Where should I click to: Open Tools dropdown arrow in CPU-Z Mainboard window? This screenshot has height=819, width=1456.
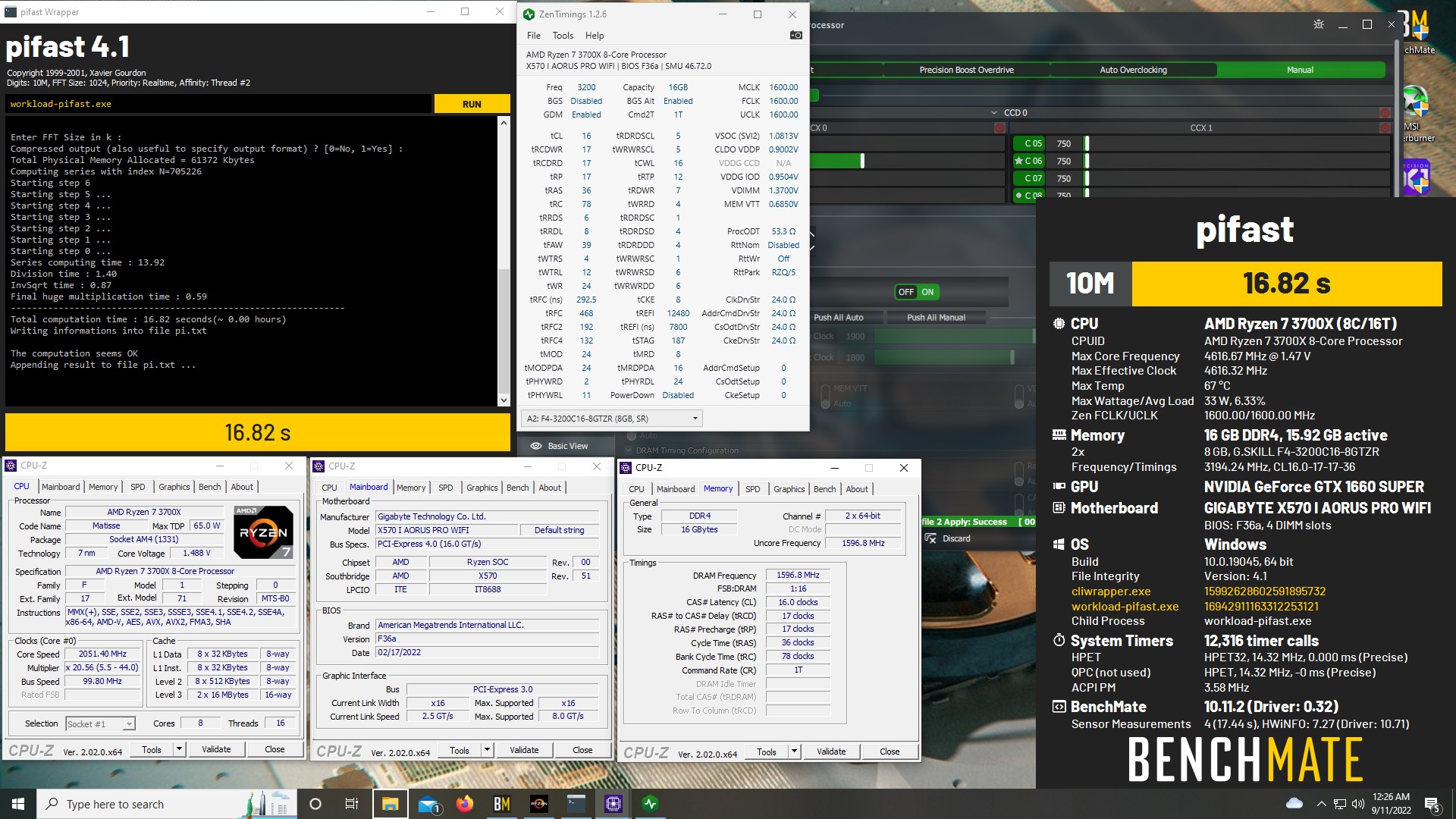pos(487,751)
